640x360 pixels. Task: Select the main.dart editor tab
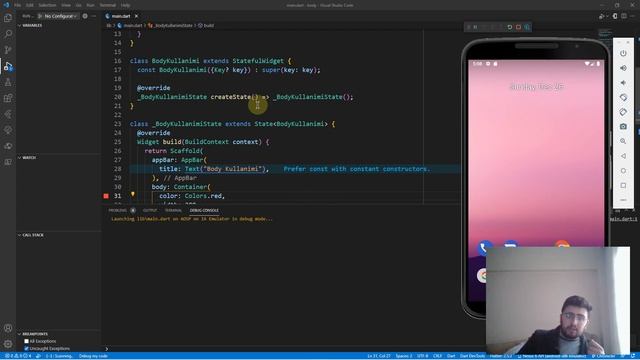121,16
